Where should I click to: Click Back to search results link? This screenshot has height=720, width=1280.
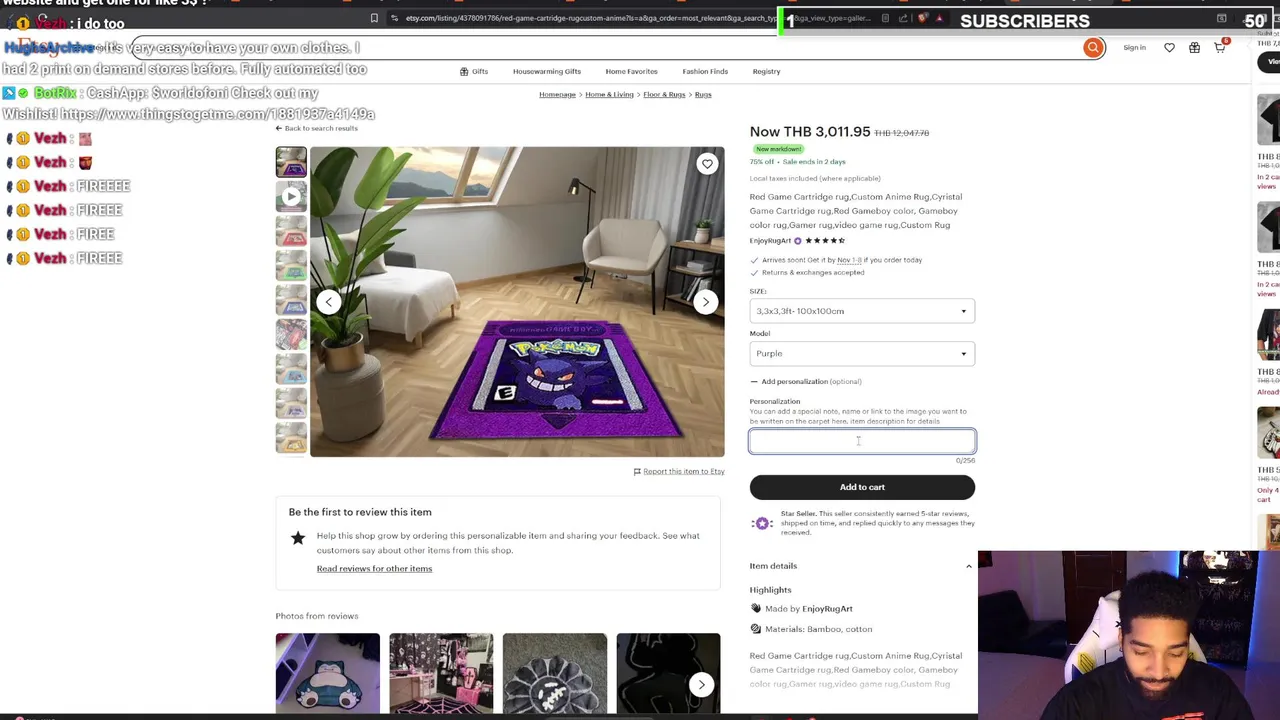[x=317, y=128]
